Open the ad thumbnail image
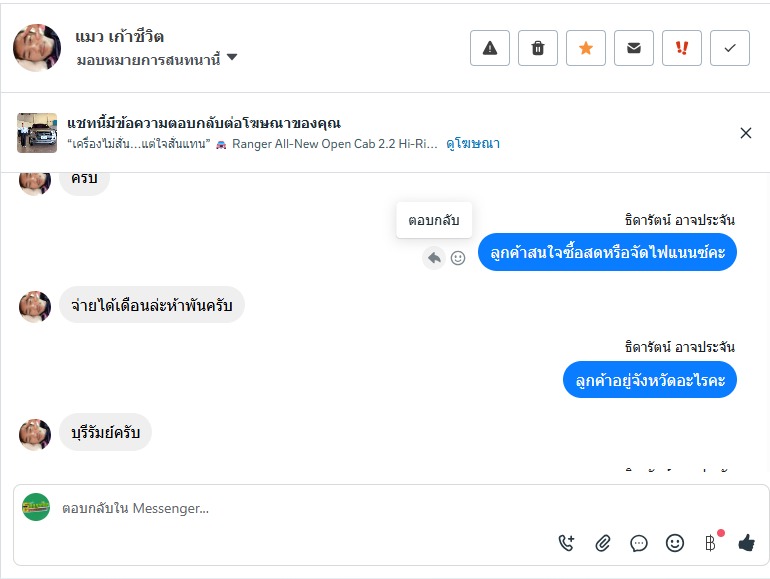The height and width of the screenshot is (579, 770). [37, 133]
